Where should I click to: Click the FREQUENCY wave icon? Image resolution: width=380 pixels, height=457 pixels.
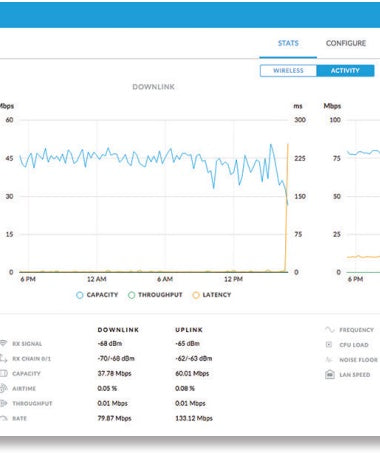tap(329, 330)
